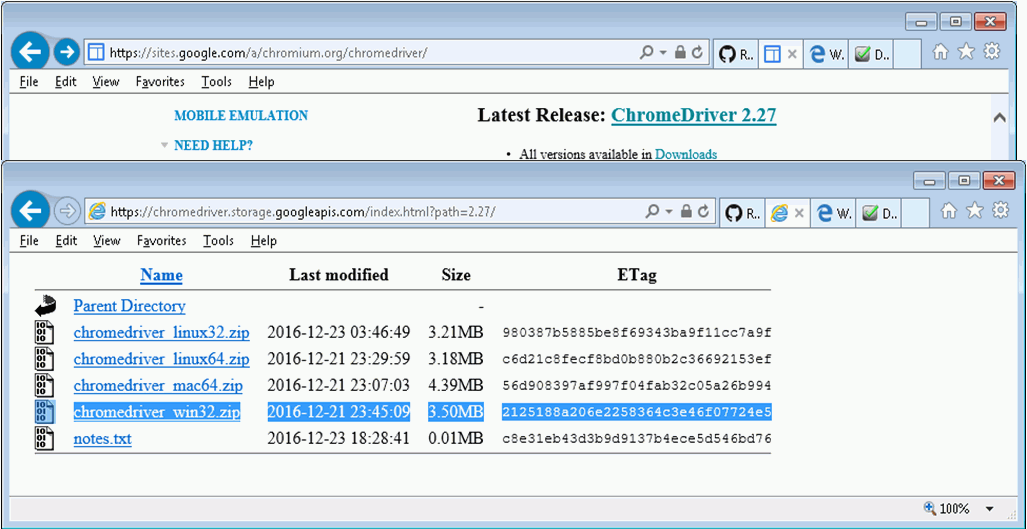This screenshot has height=529, width=1027.
Task: Open the Edit menu in the front window
Action: tap(65, 241)
